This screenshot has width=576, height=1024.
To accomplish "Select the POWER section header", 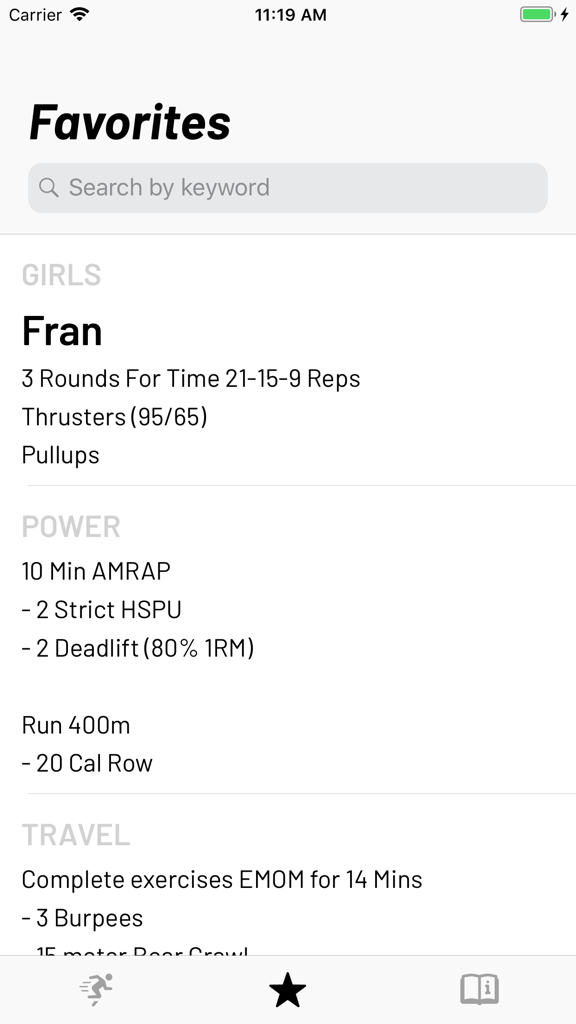I will click(71, 527).
